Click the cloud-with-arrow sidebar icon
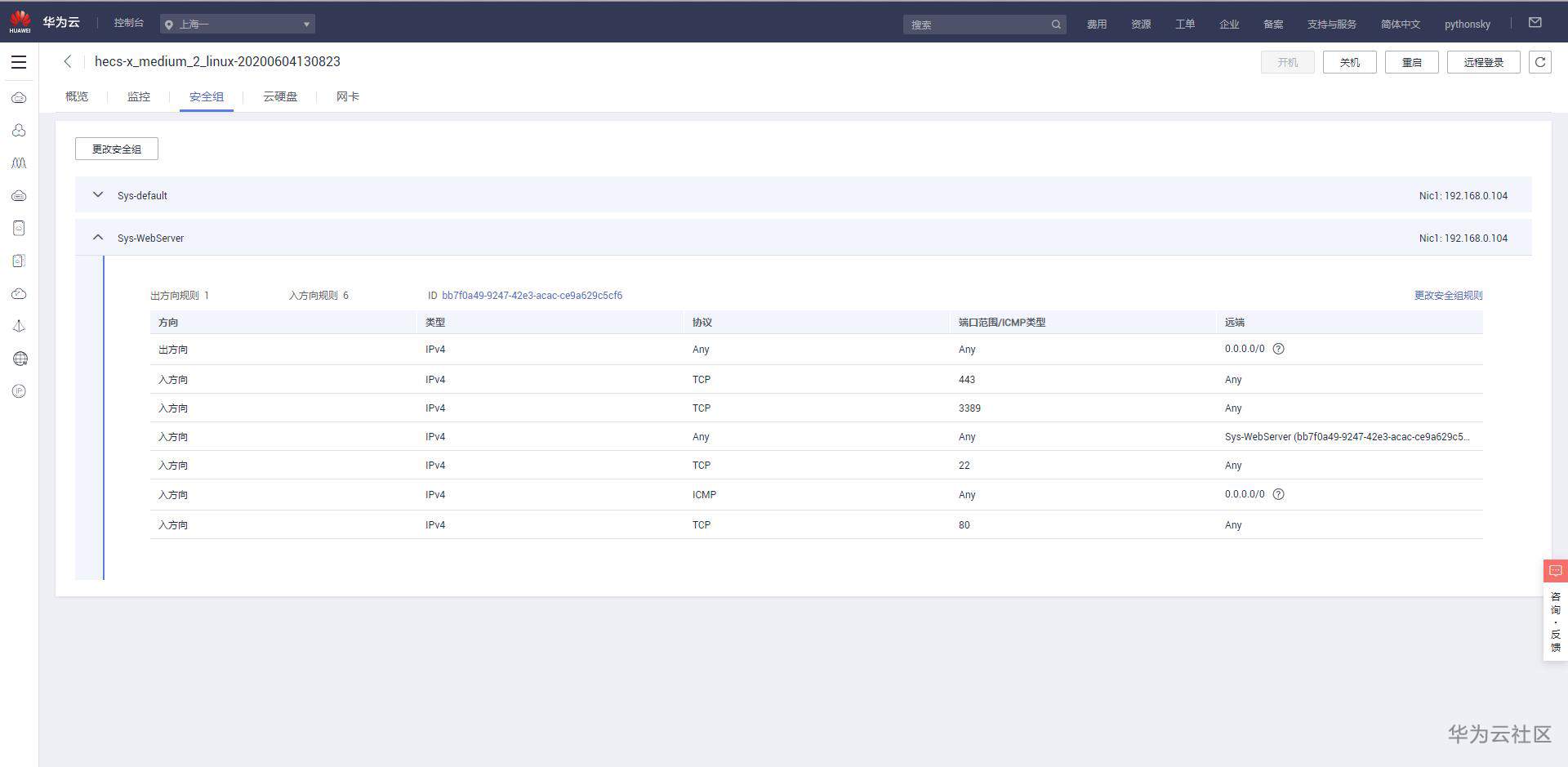Screen dimensions: 1568x767 19,294
